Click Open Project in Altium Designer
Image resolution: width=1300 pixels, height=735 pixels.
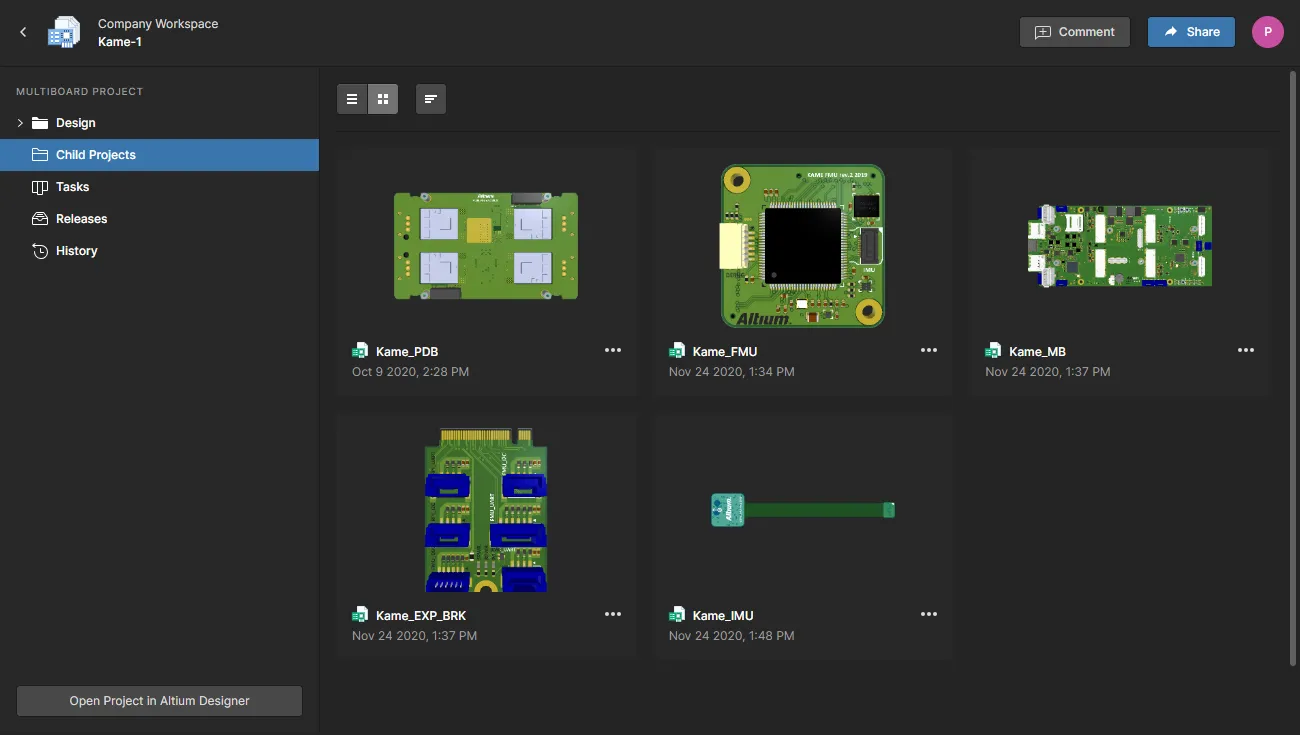coord(160,701)
